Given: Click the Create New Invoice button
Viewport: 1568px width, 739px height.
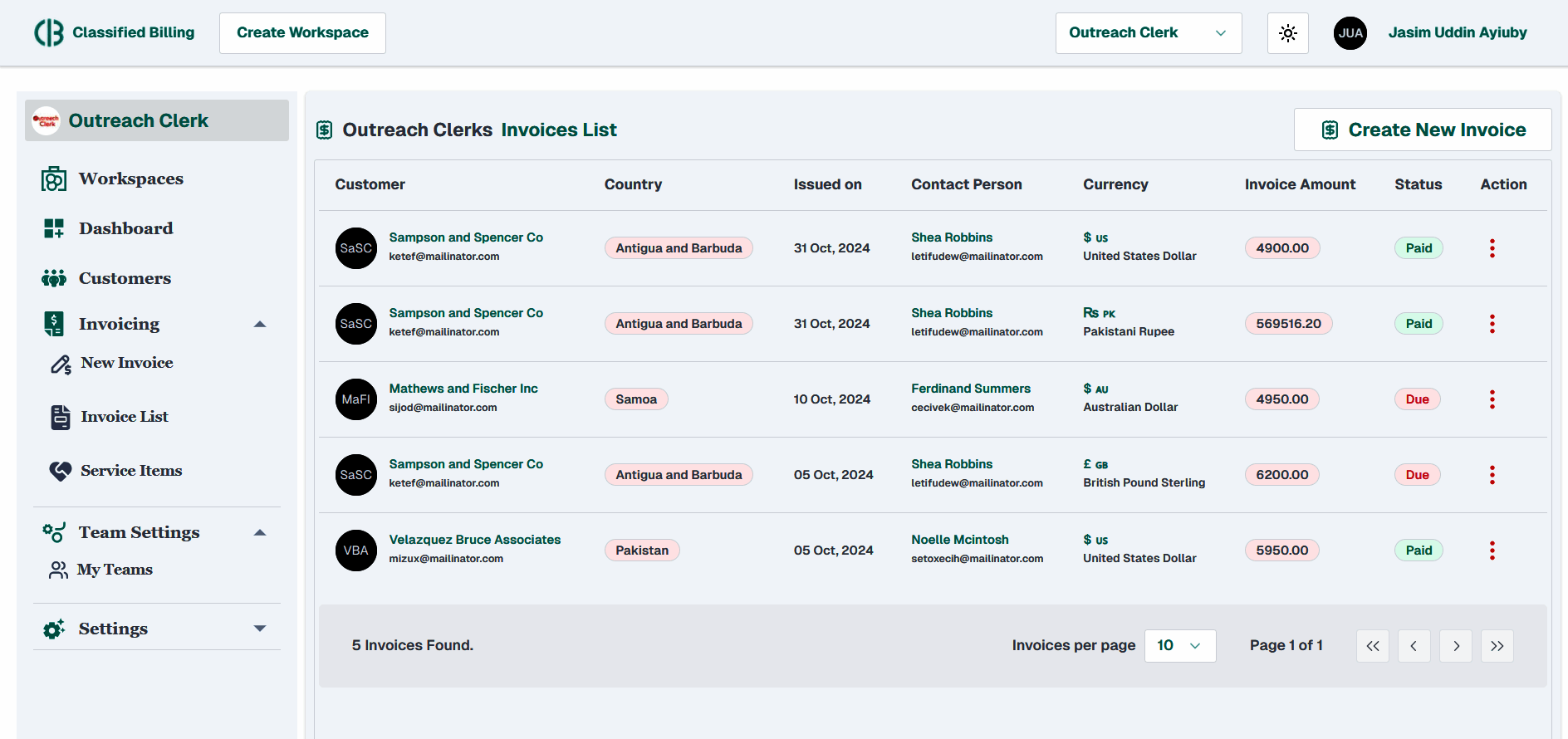Looking at the screenshot, I should click(x=1422, y=130).
